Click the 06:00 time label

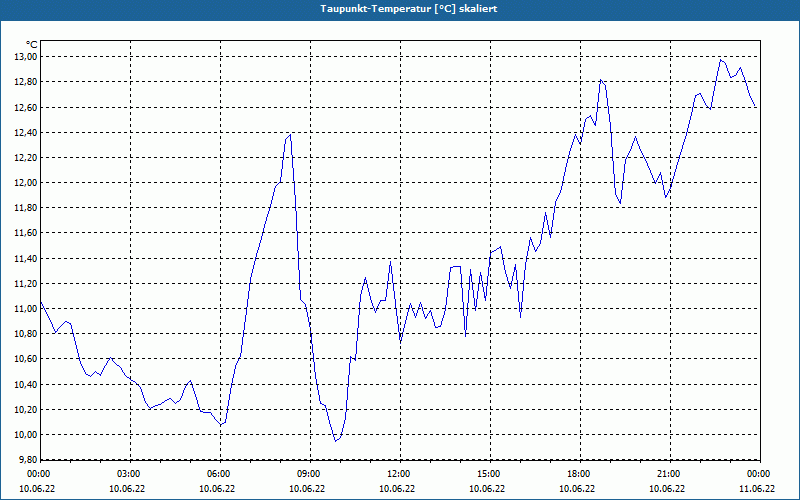(220, 474)
